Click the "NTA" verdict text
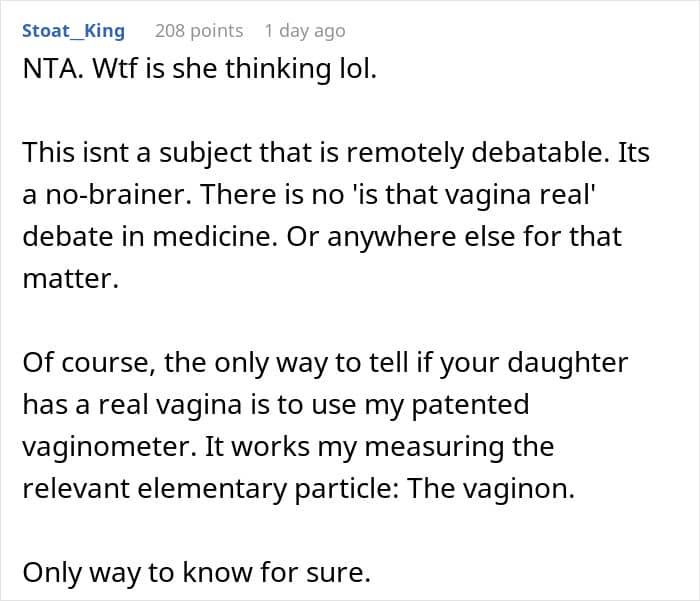 pos(48,74)
